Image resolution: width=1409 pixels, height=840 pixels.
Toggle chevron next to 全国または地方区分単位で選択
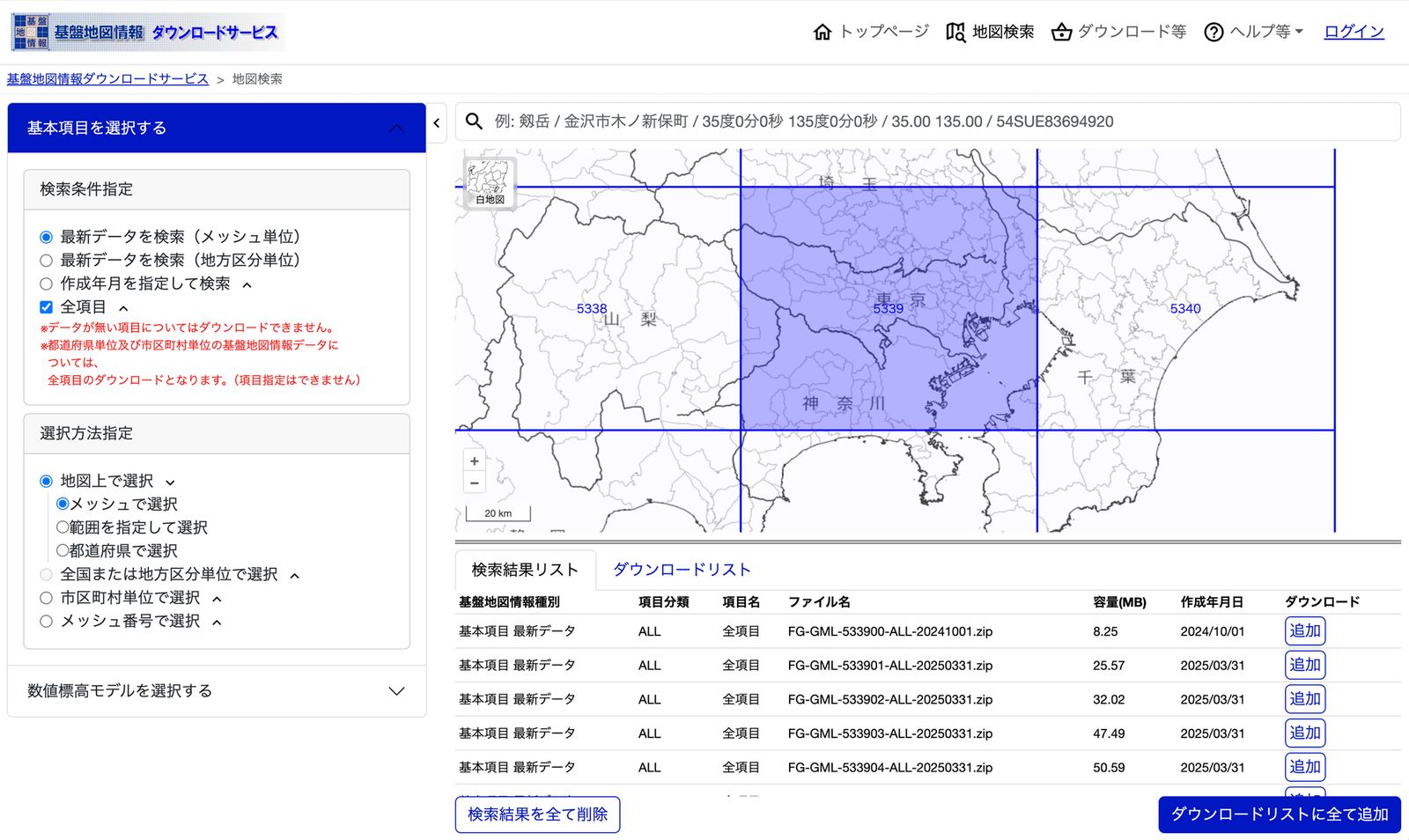pos(294,576)
